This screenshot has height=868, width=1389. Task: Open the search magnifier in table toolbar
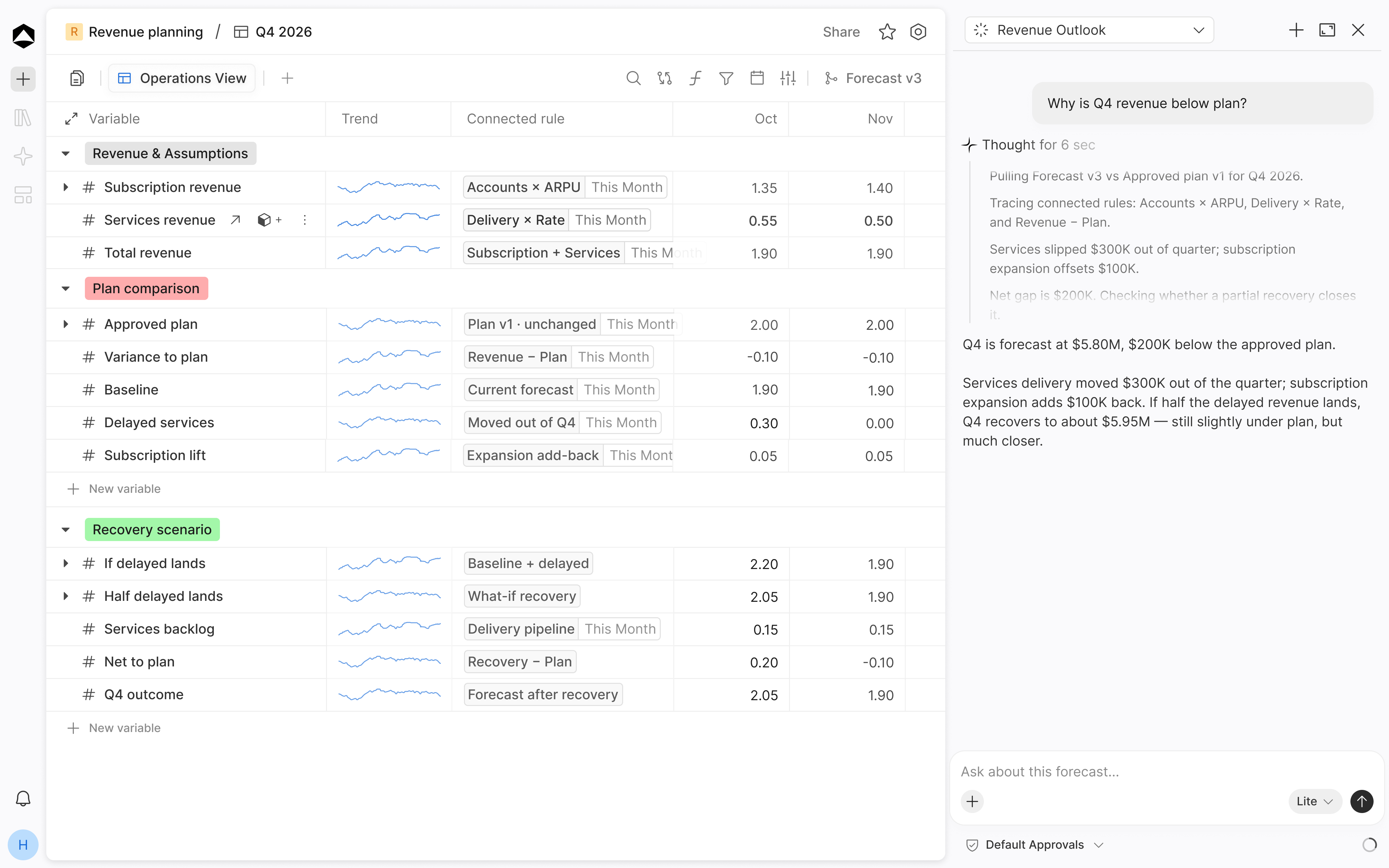(x=633, y=78)
